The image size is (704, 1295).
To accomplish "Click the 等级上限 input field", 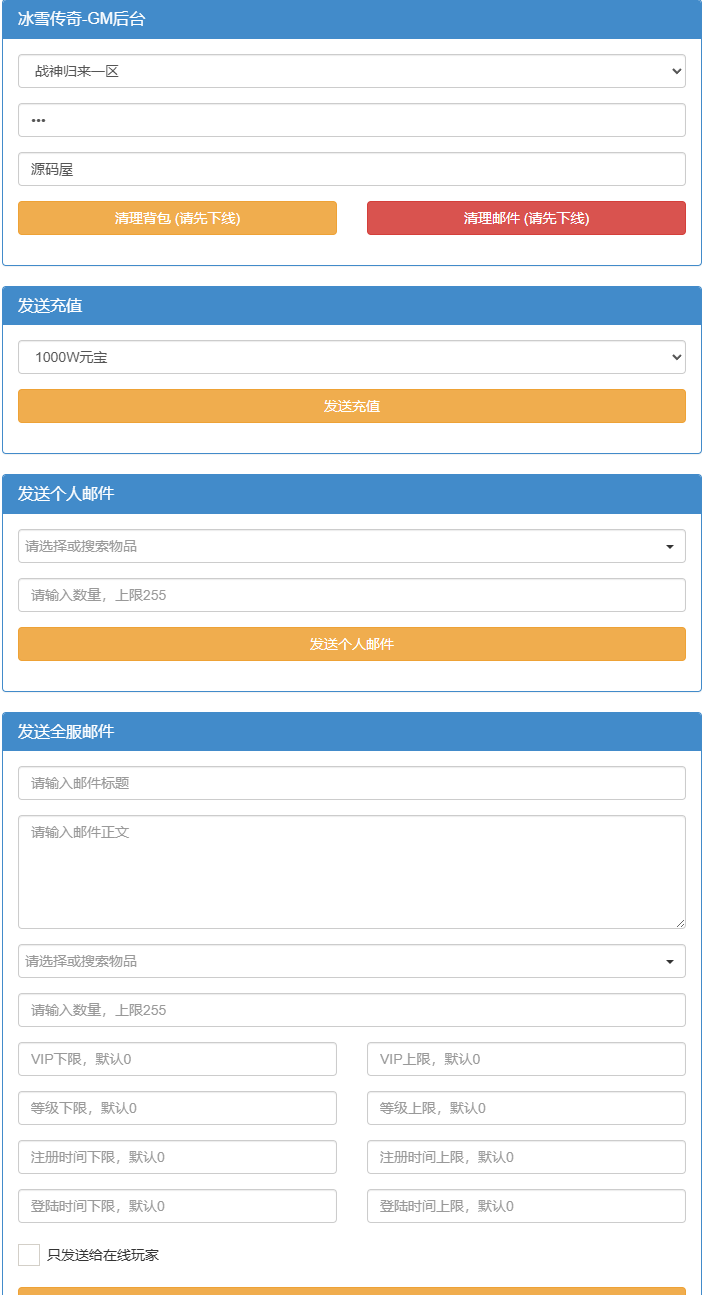I will pos(526,1108).
